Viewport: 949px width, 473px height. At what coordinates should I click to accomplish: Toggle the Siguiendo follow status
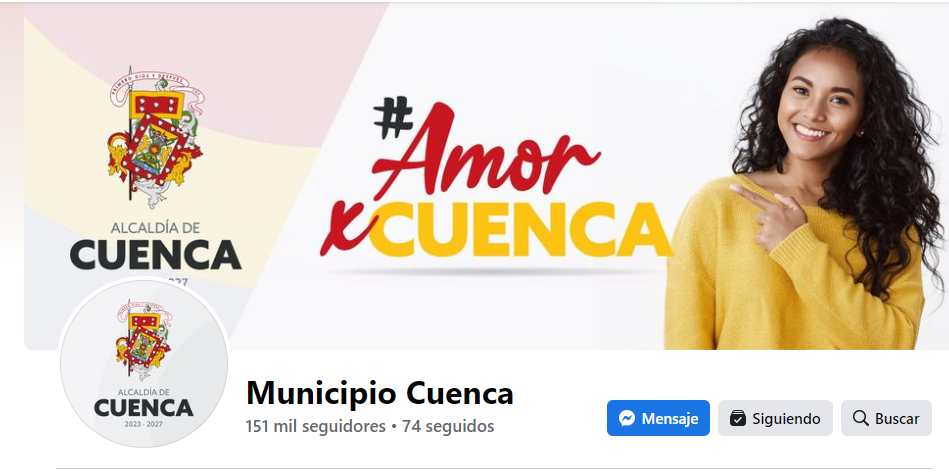pos(775,418)
